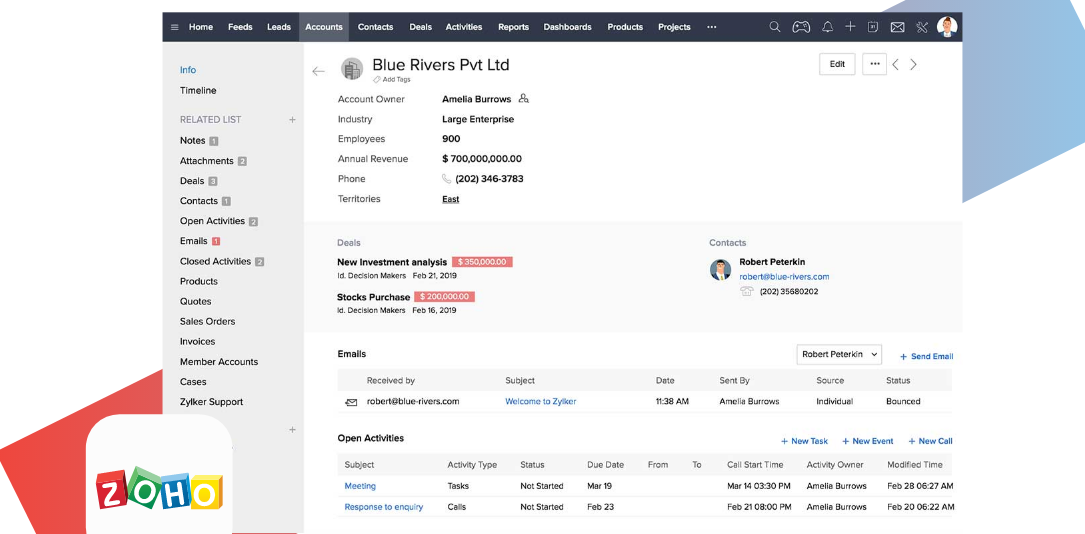The image size is (1085, 534).
Task: Open the Reports tab
Action: pos(513,27)
